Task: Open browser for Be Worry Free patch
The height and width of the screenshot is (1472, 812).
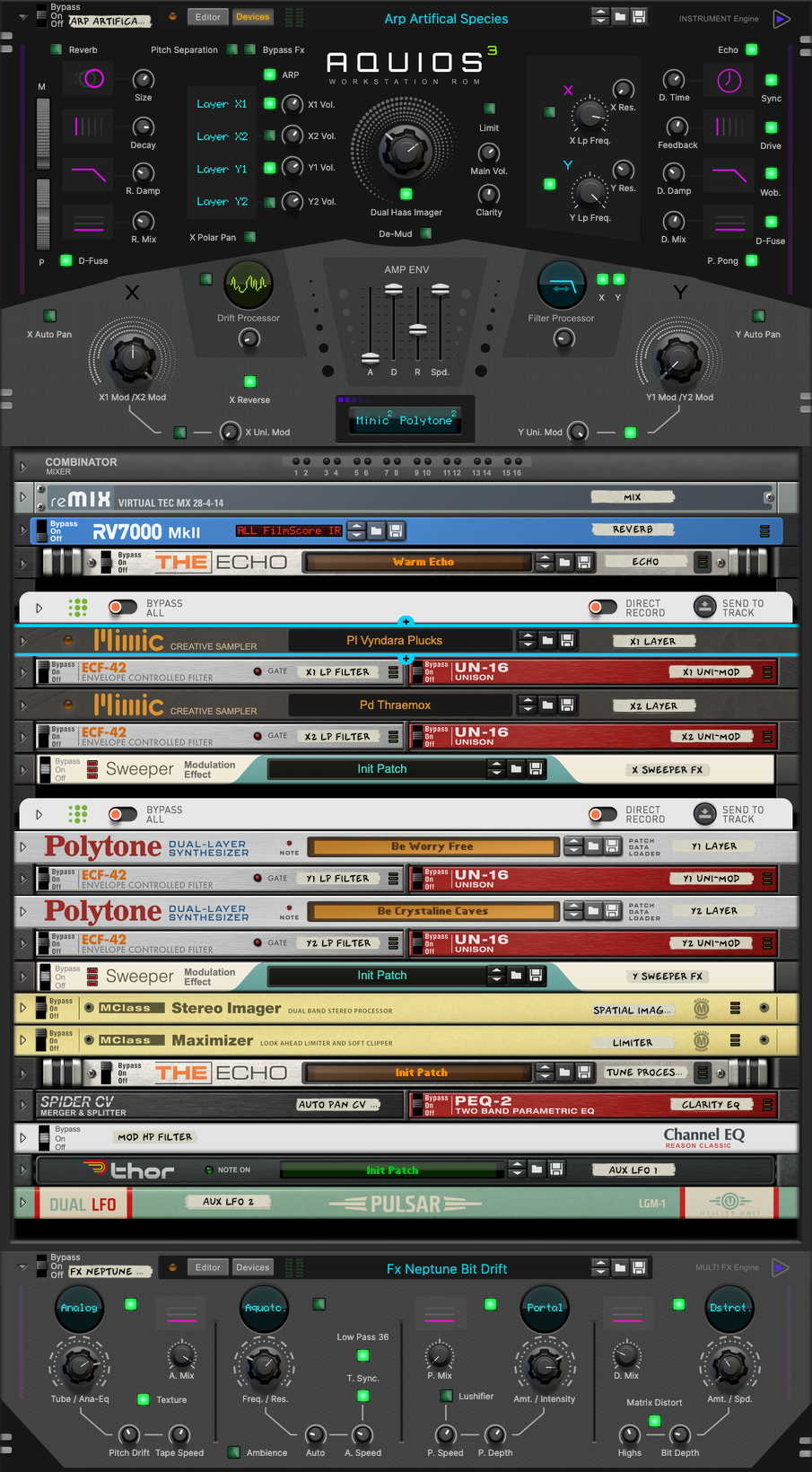Action: [593, 846]
